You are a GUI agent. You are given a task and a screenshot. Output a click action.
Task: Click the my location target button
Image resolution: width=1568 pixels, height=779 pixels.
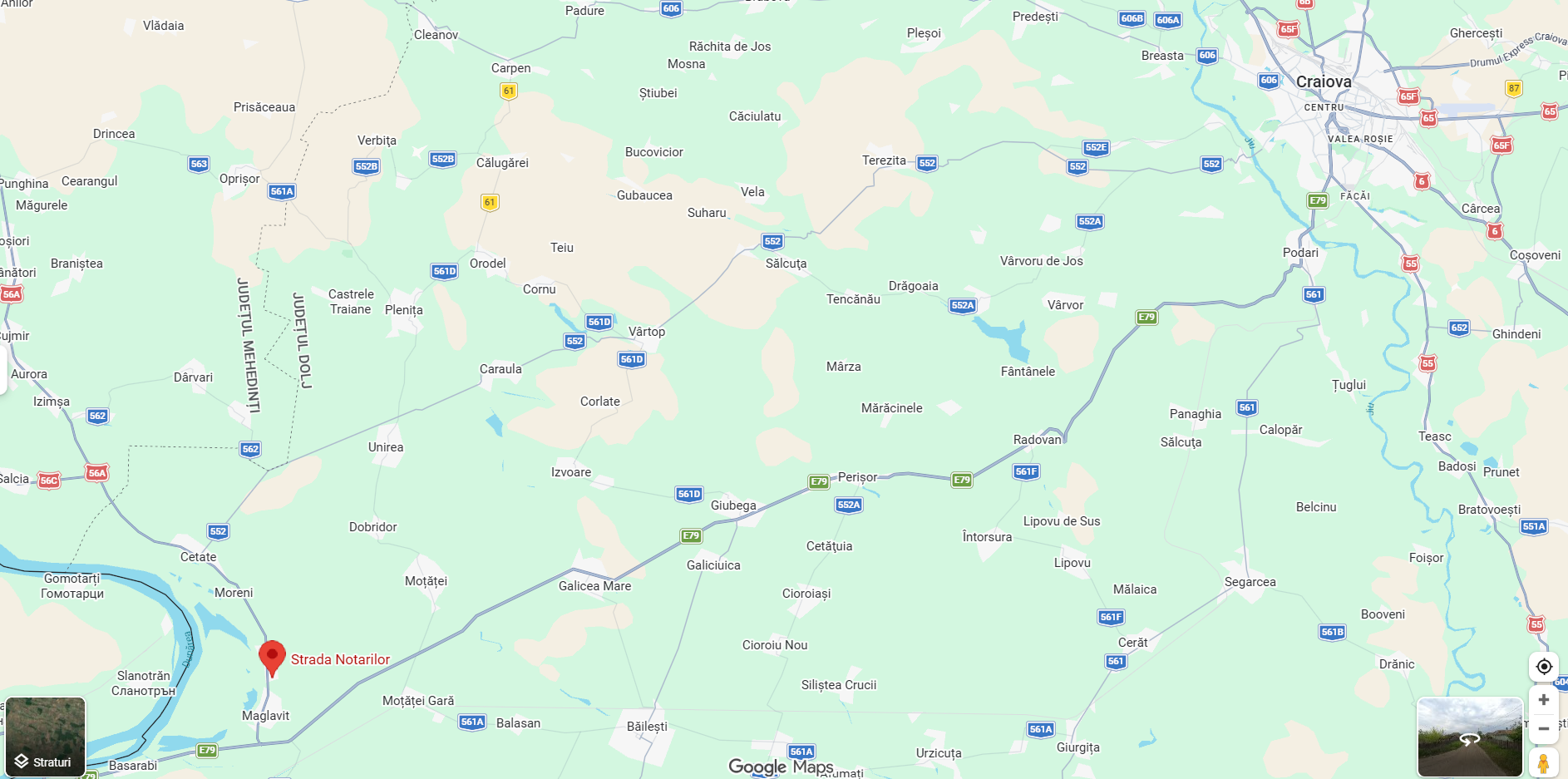1544,666
